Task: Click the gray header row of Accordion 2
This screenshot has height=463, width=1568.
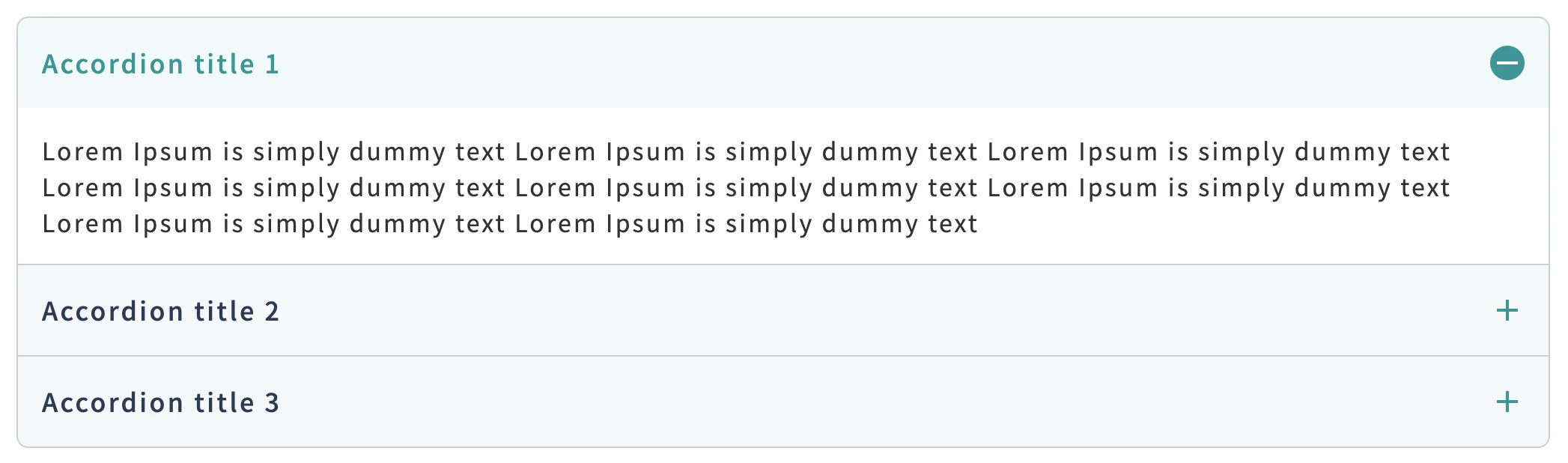Action: [824, 310]
